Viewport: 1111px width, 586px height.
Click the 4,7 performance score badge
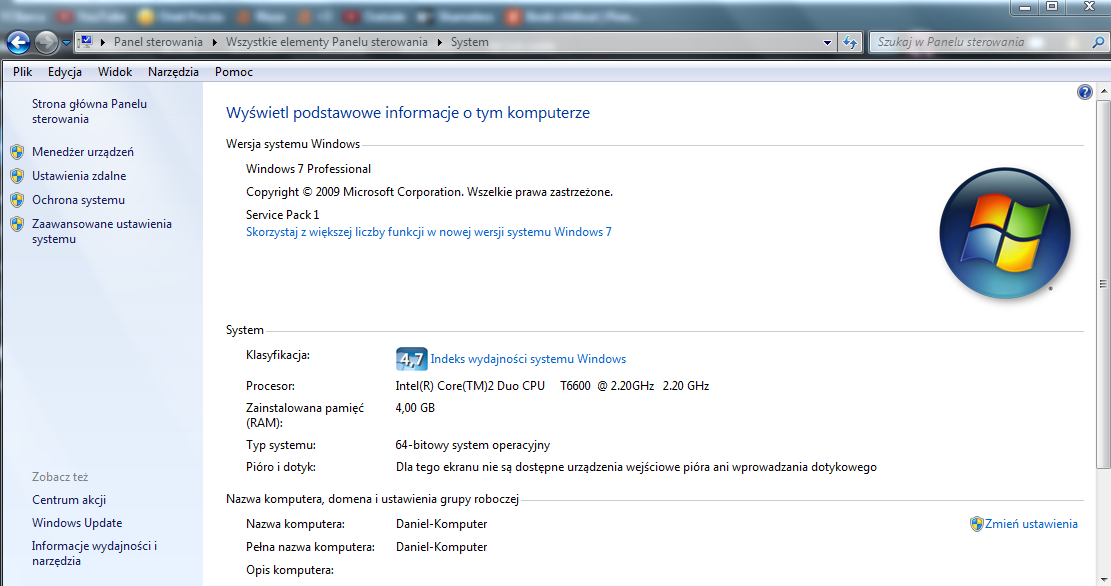(x=411, y=359)
